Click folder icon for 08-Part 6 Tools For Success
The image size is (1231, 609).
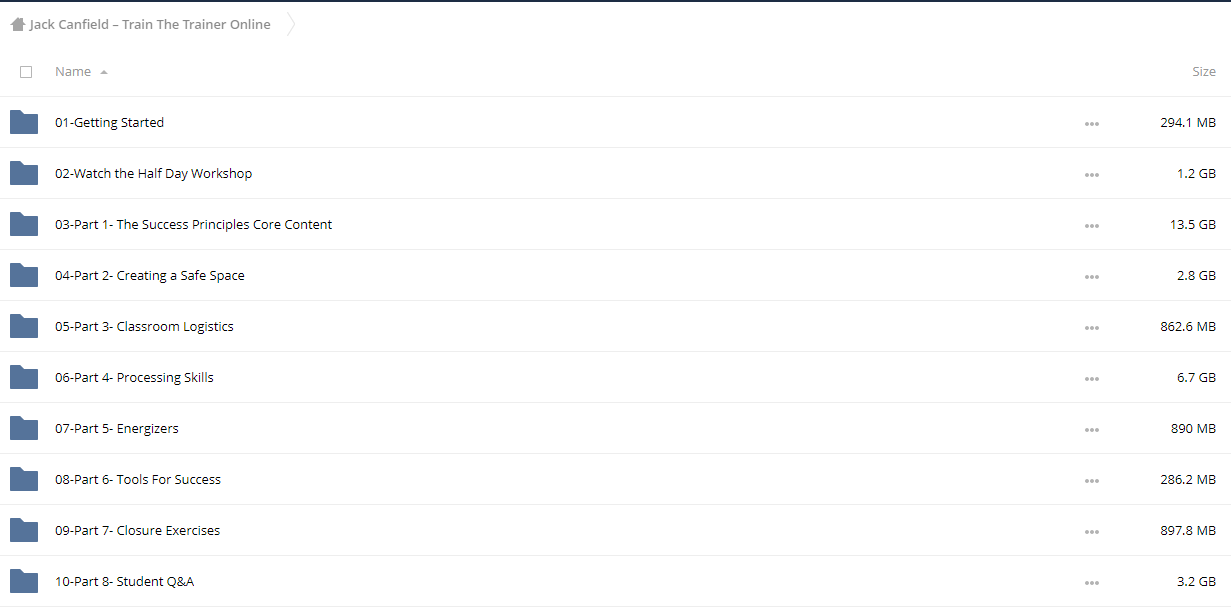pyautogui.click(x=24, y=479)
